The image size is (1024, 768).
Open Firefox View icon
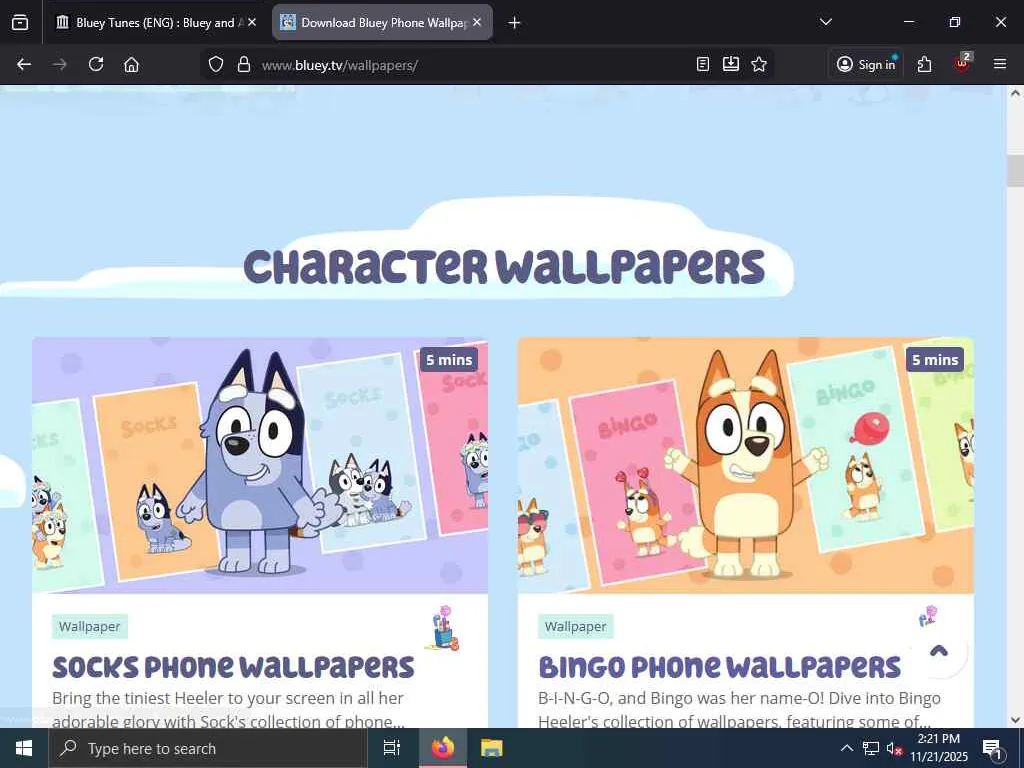tap(20, 23)
